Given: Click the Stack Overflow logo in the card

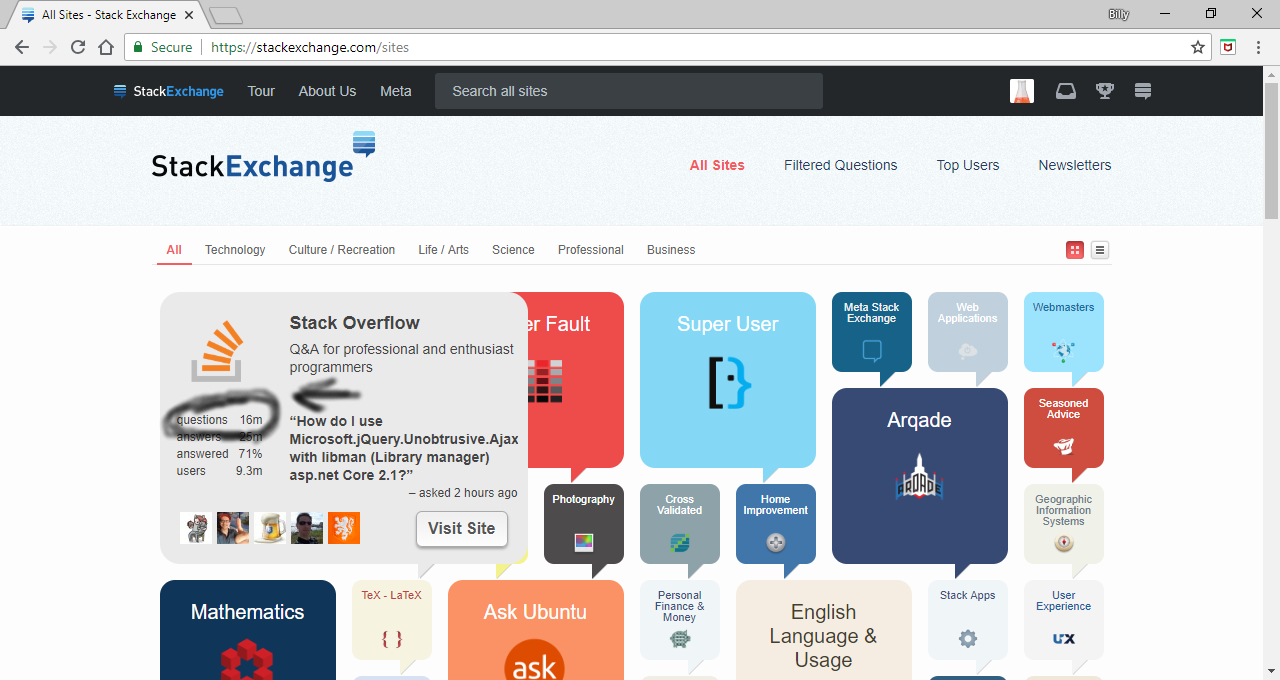Looking at the screenshot, I should click(217, 351).
